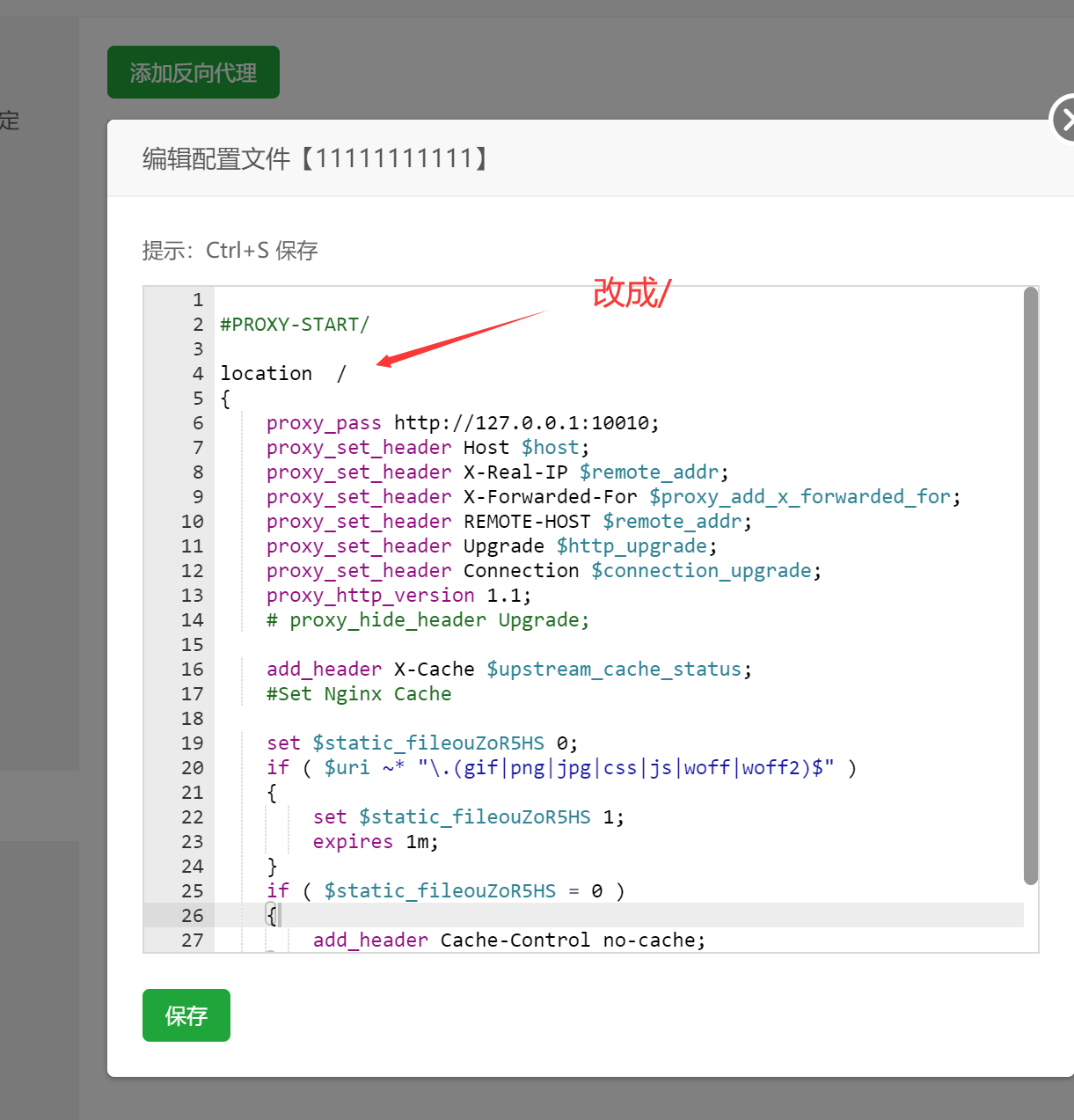Select the $host variable on line 7

550,448
